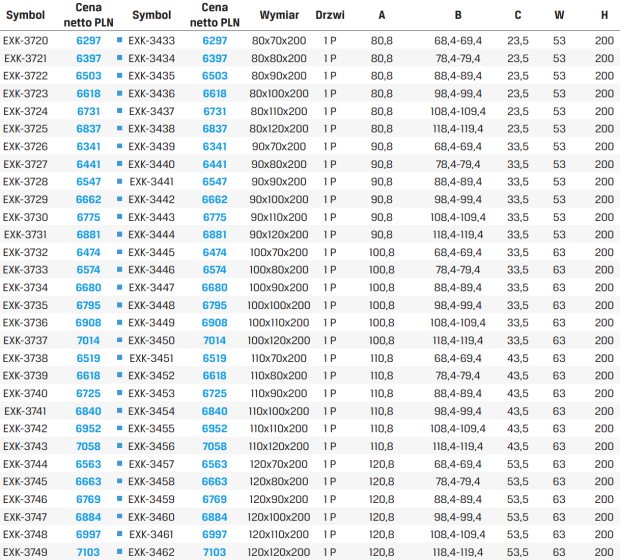Image resolution: width=620 pixels, height=560 pixels.
Task: Click dimension 80x90x200
Action: 279,76
